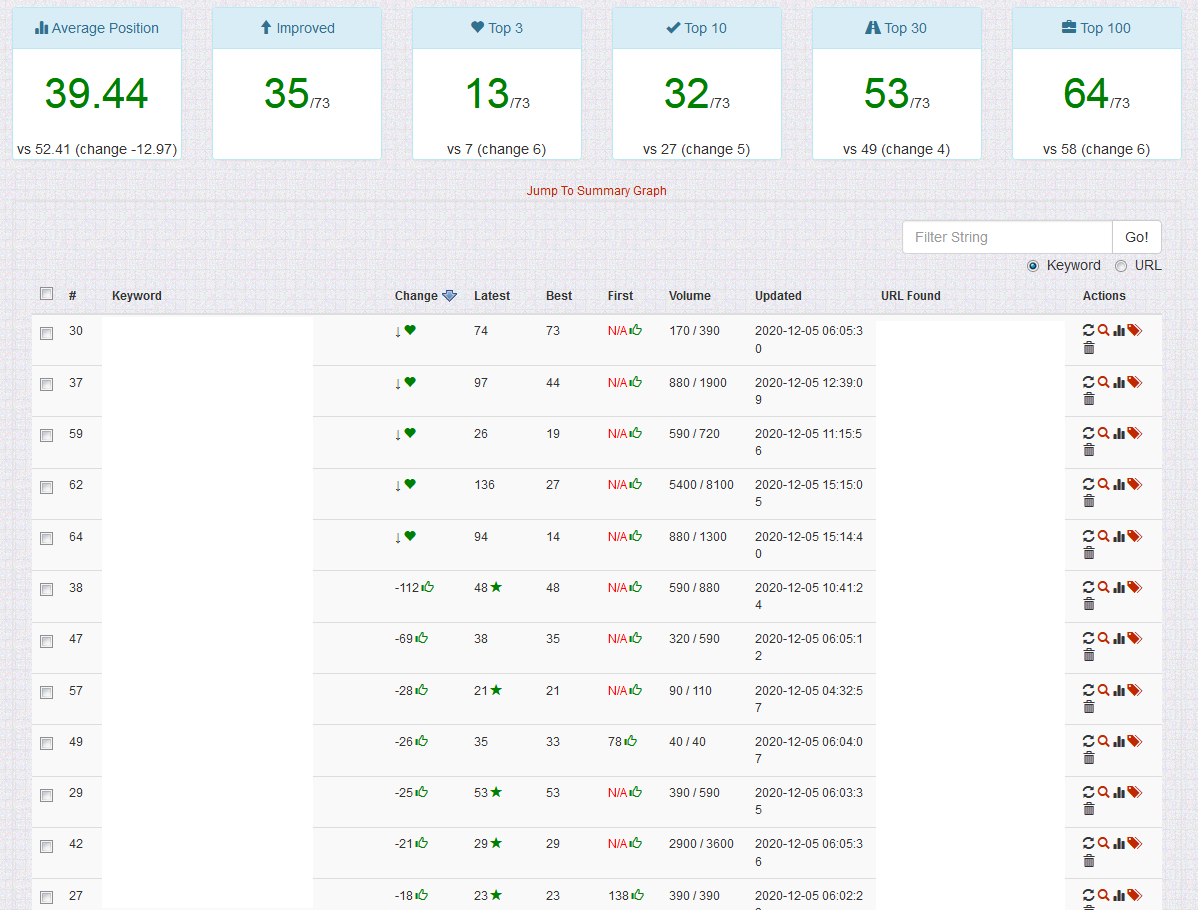
Task: Sort by the Volume column header
Action: point(689,296)
